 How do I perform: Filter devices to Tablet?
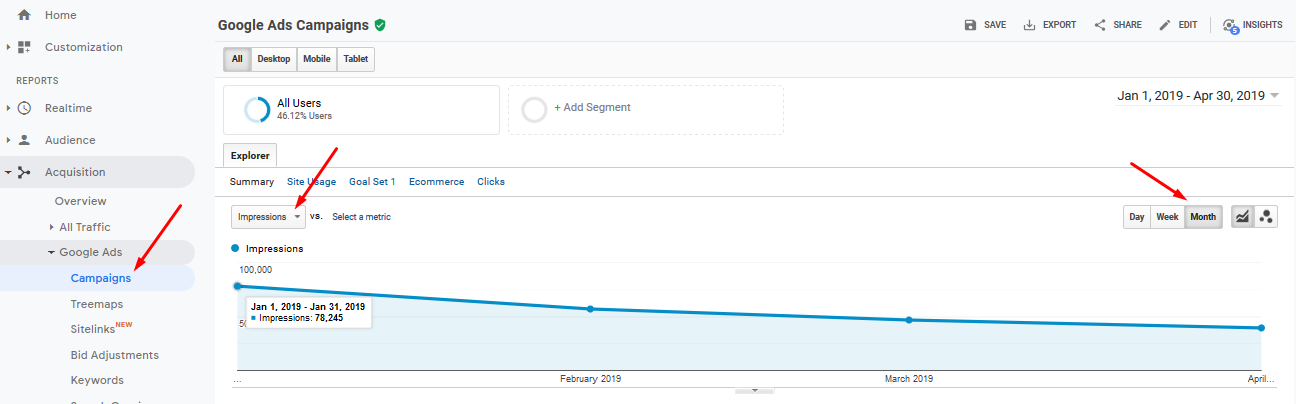point(356,59)
